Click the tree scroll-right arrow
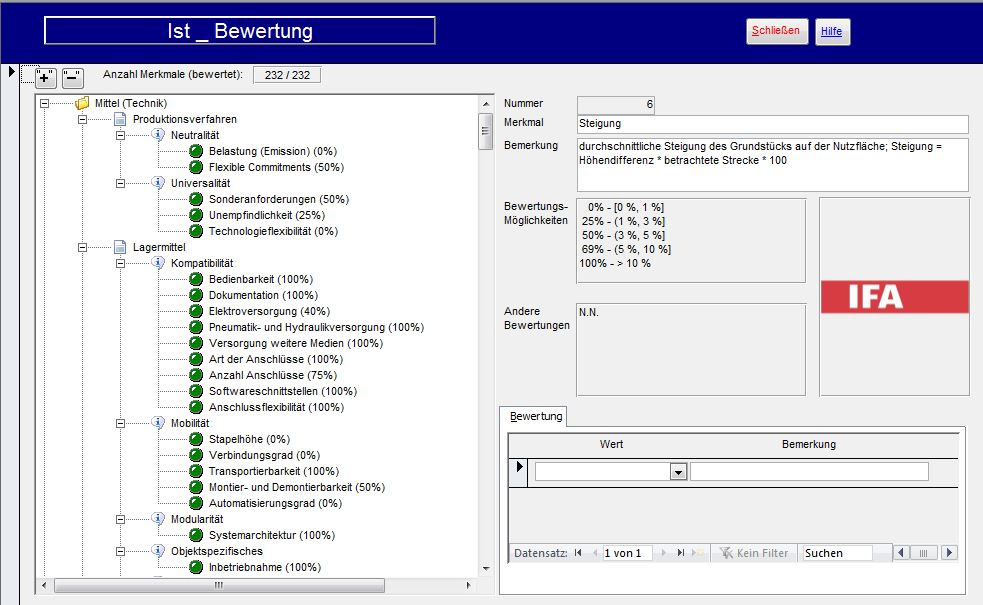 coord(468,585)
